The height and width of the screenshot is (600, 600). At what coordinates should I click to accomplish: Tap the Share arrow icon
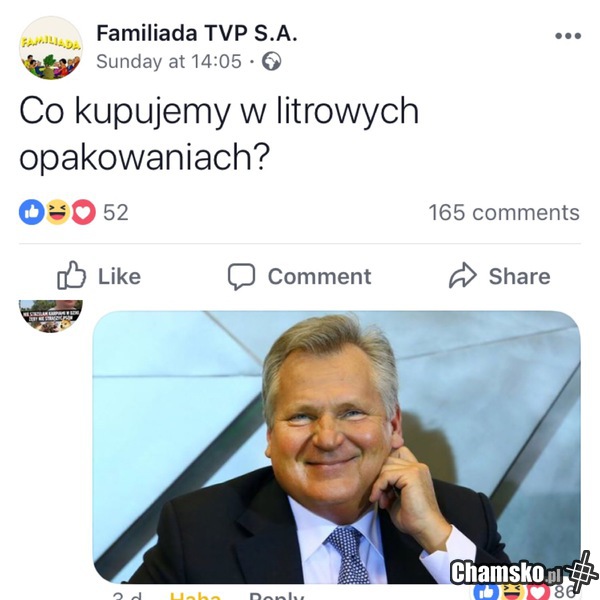click(x=463, y=275)
